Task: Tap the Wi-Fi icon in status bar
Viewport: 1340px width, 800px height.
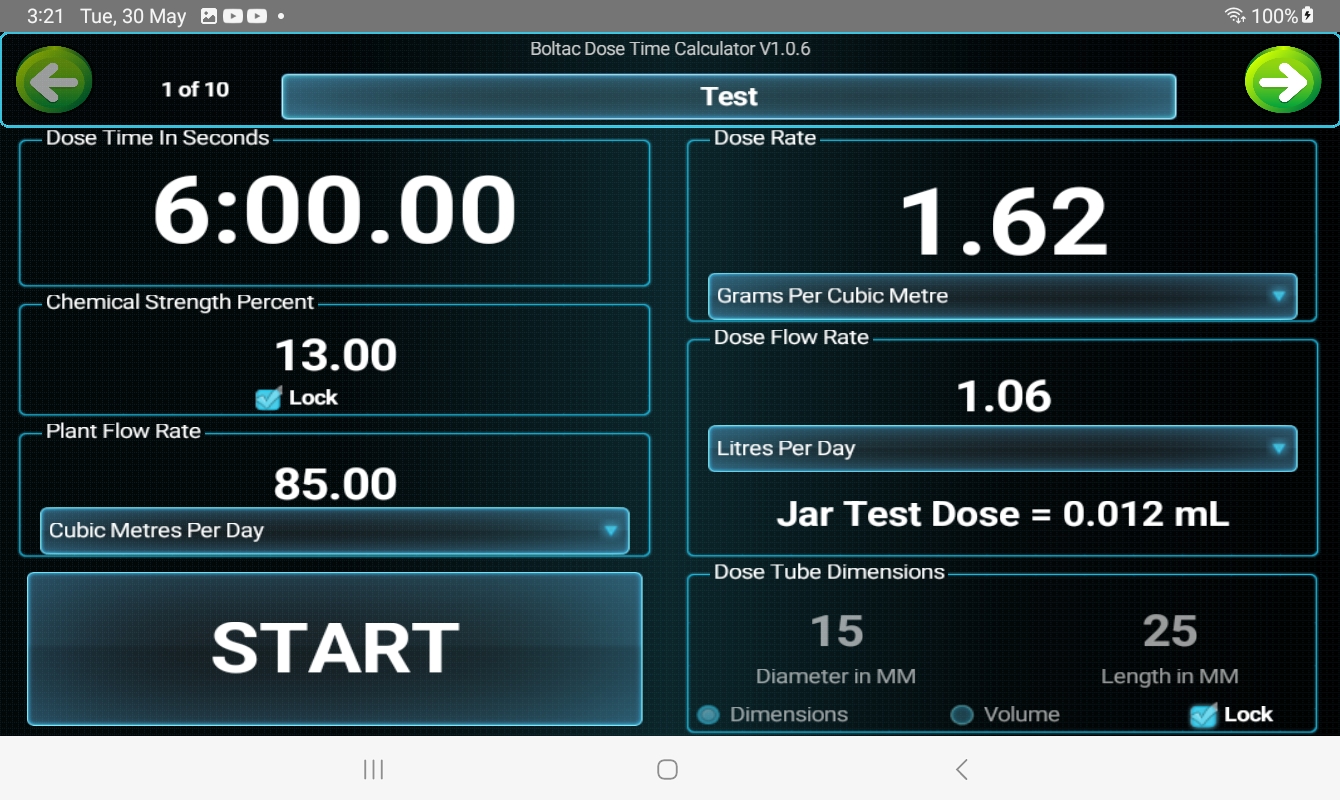Action: pos(1235,15)
